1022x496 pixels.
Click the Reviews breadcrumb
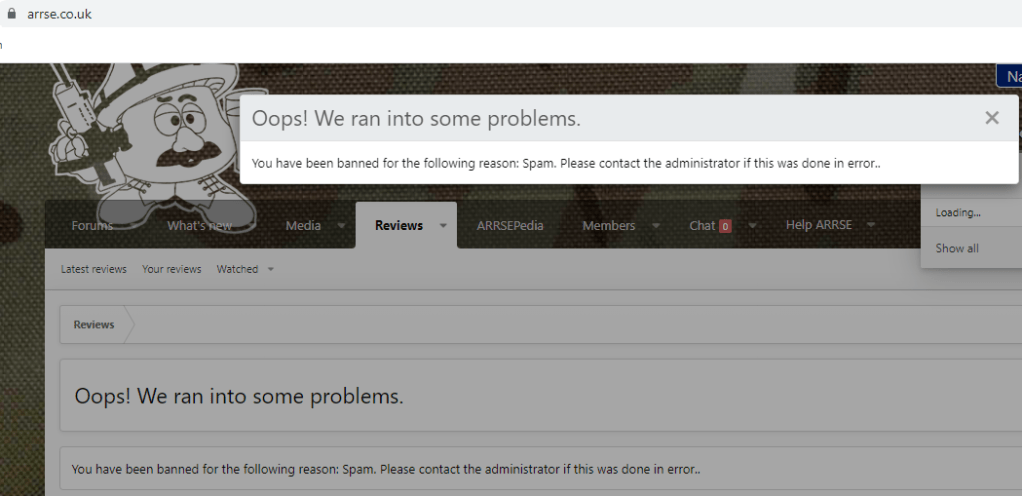pos(94,325)
